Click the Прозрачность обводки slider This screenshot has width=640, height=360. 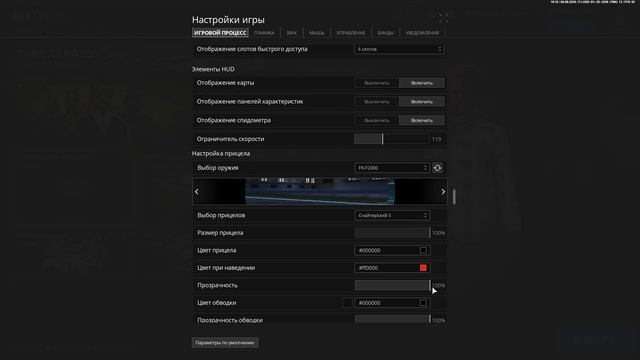pos(392,320)
